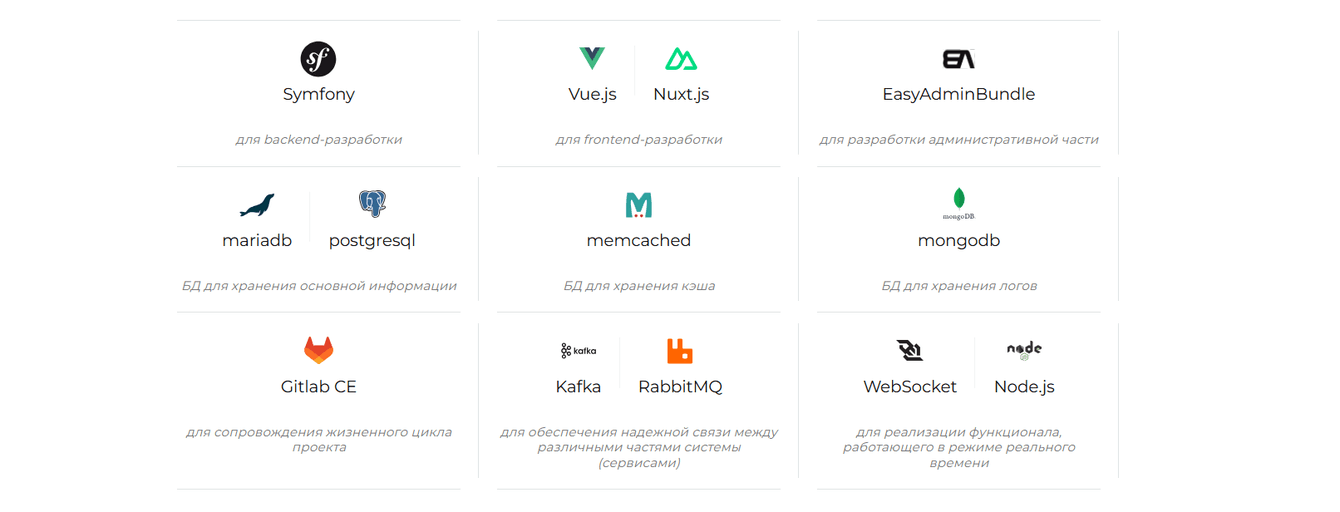Select the WebSocket logo icon

[910, 351]
